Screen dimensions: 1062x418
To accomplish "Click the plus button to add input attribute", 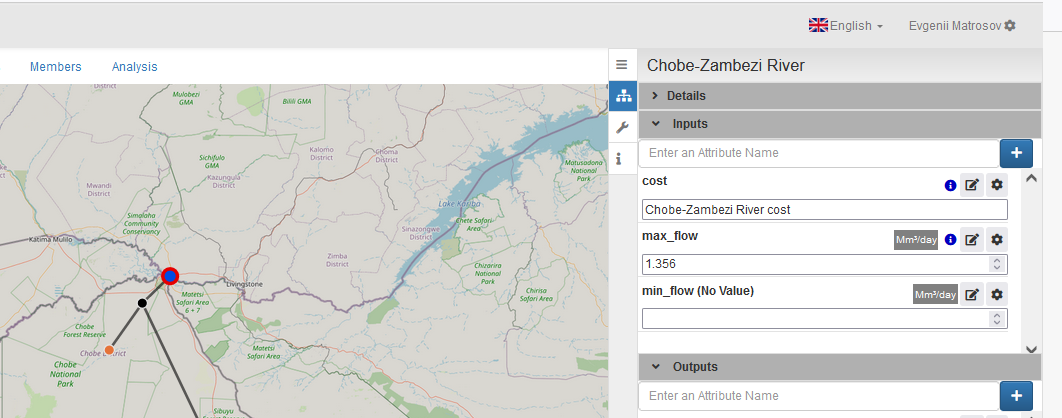I will coord(1016,153).
